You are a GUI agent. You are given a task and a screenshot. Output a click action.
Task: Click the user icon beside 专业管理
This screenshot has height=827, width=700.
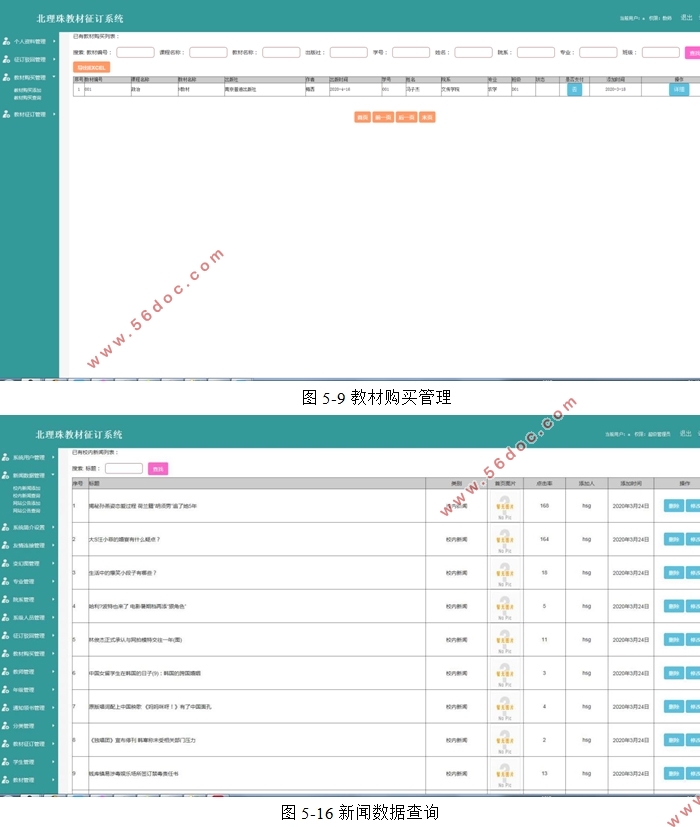pos(6,581)
